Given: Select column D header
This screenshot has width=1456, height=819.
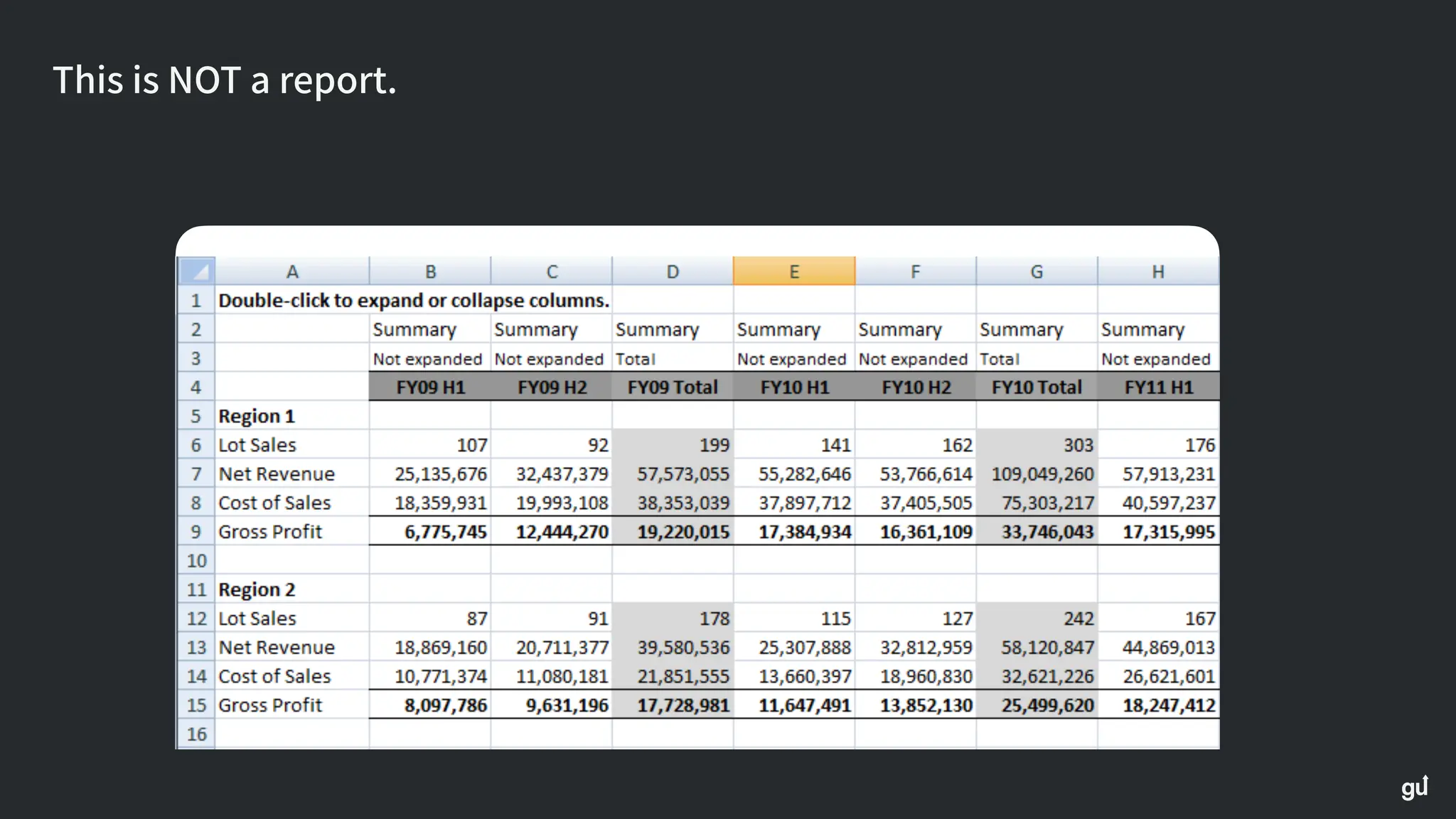Looking at the screenshot, I should tap(673, 271).
